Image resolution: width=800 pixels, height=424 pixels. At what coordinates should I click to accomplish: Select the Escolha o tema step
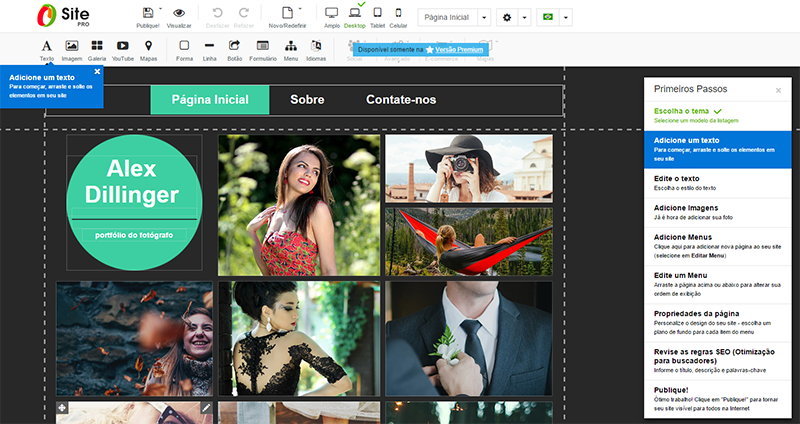[x=717, y=116]
